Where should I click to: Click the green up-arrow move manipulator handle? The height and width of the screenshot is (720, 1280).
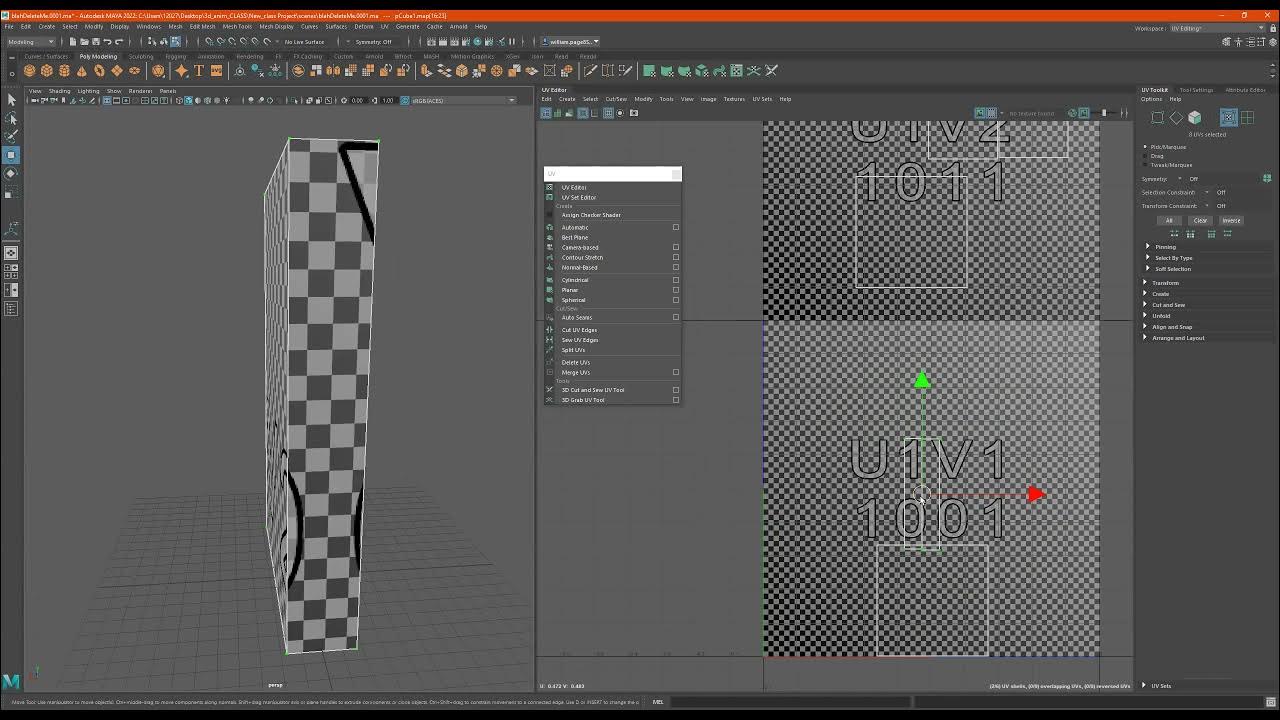click(922, 380)
